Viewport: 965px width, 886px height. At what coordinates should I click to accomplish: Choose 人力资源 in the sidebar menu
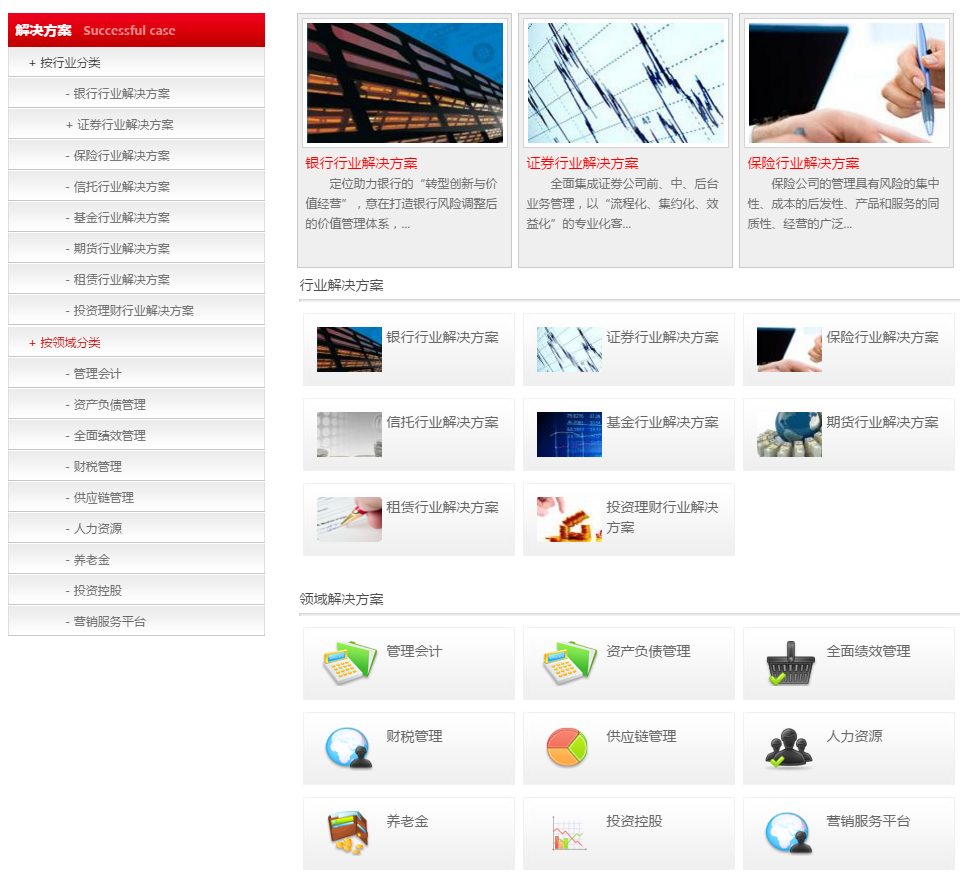pyautogui.click(x=136, y=529)
